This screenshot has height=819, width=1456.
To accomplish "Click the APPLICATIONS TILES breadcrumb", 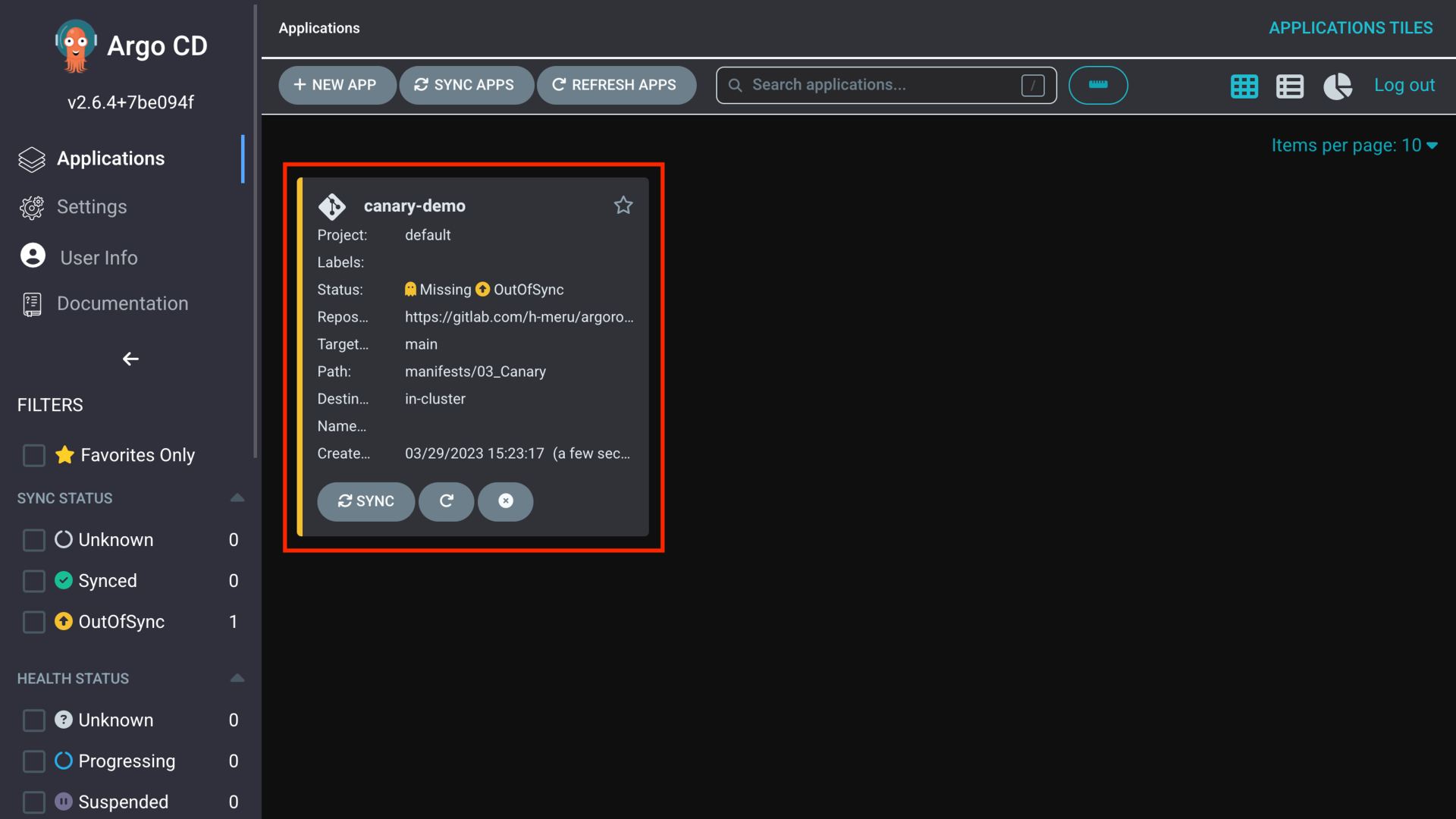I will tap(1351, 27).
